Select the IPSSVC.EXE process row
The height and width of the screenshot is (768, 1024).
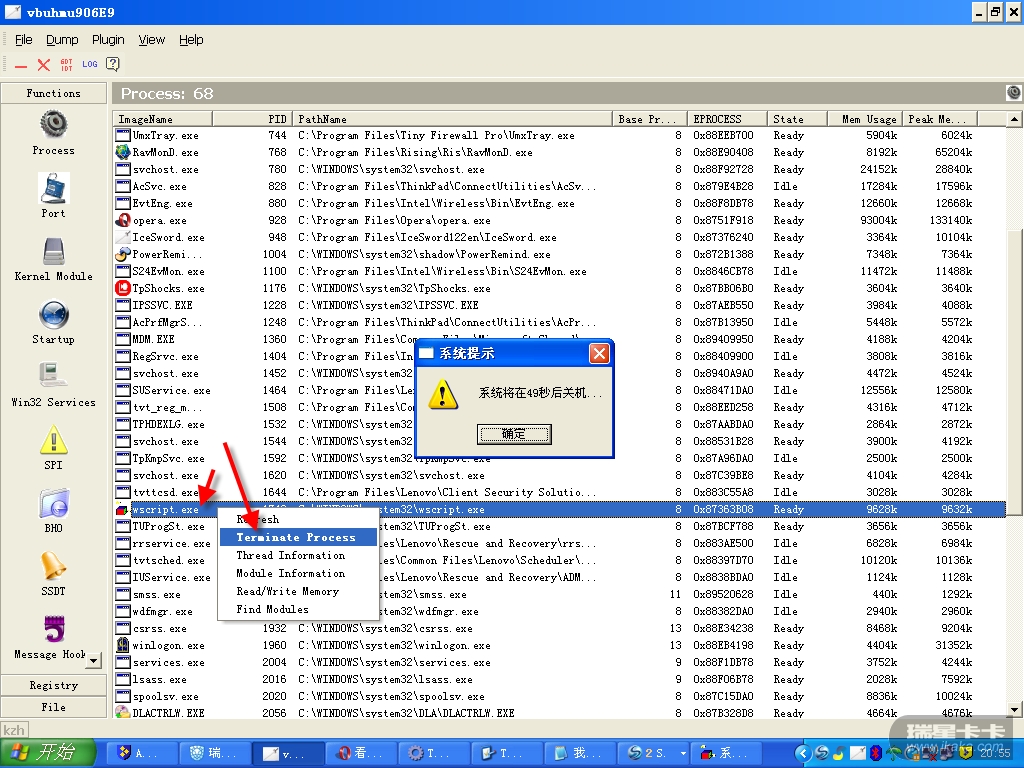[559, 305]
